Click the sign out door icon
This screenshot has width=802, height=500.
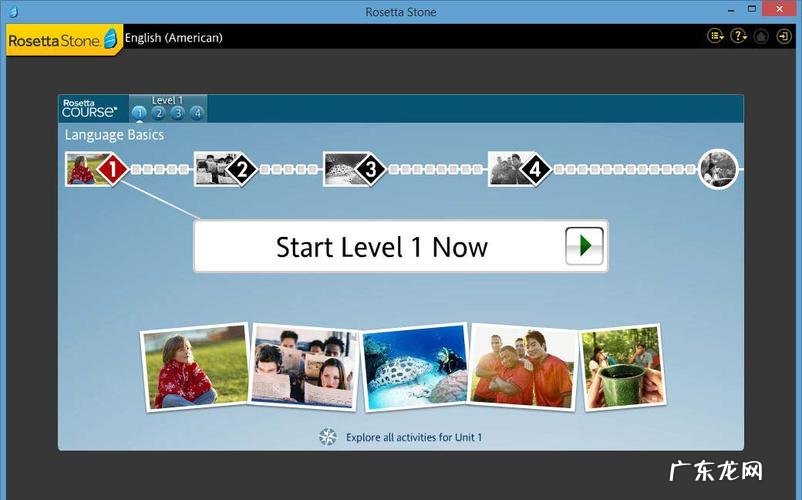[784, 37]
